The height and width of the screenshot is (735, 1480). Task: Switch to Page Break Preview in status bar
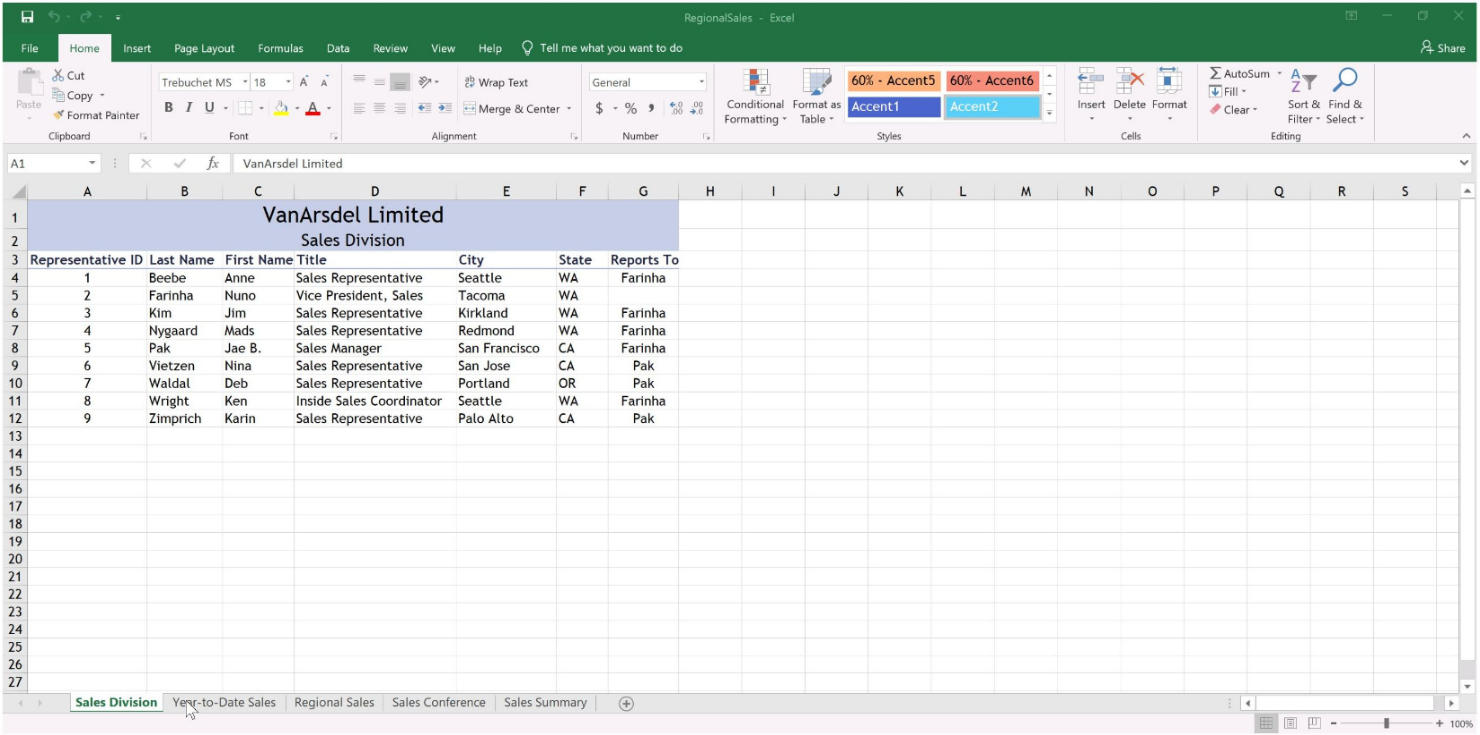tap(1315, 723)
